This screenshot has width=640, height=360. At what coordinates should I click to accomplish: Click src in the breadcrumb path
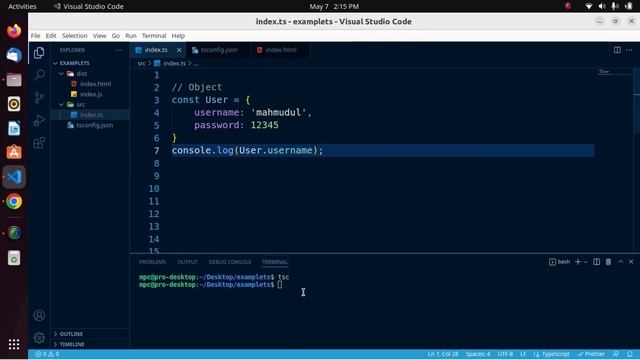[x=141, y=63]
